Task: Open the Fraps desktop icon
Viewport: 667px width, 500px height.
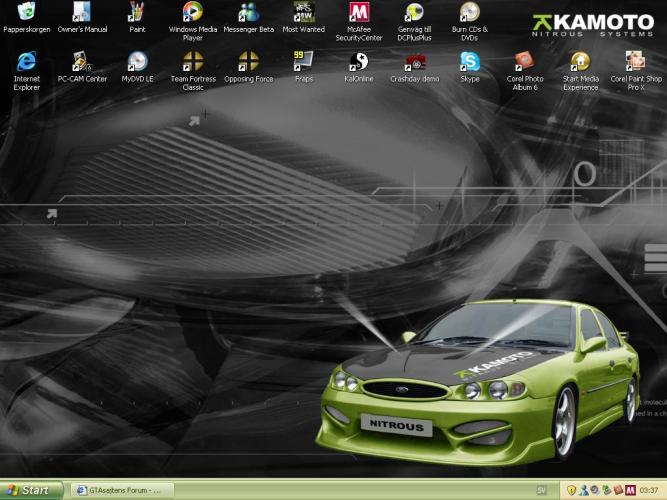Action: (x=303, y=62)
